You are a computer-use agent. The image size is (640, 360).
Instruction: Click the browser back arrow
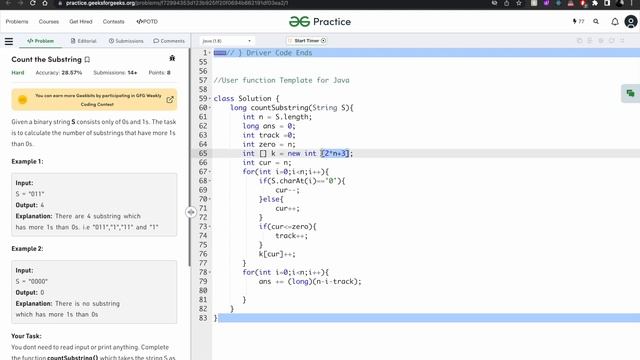[x=7, y=3]
